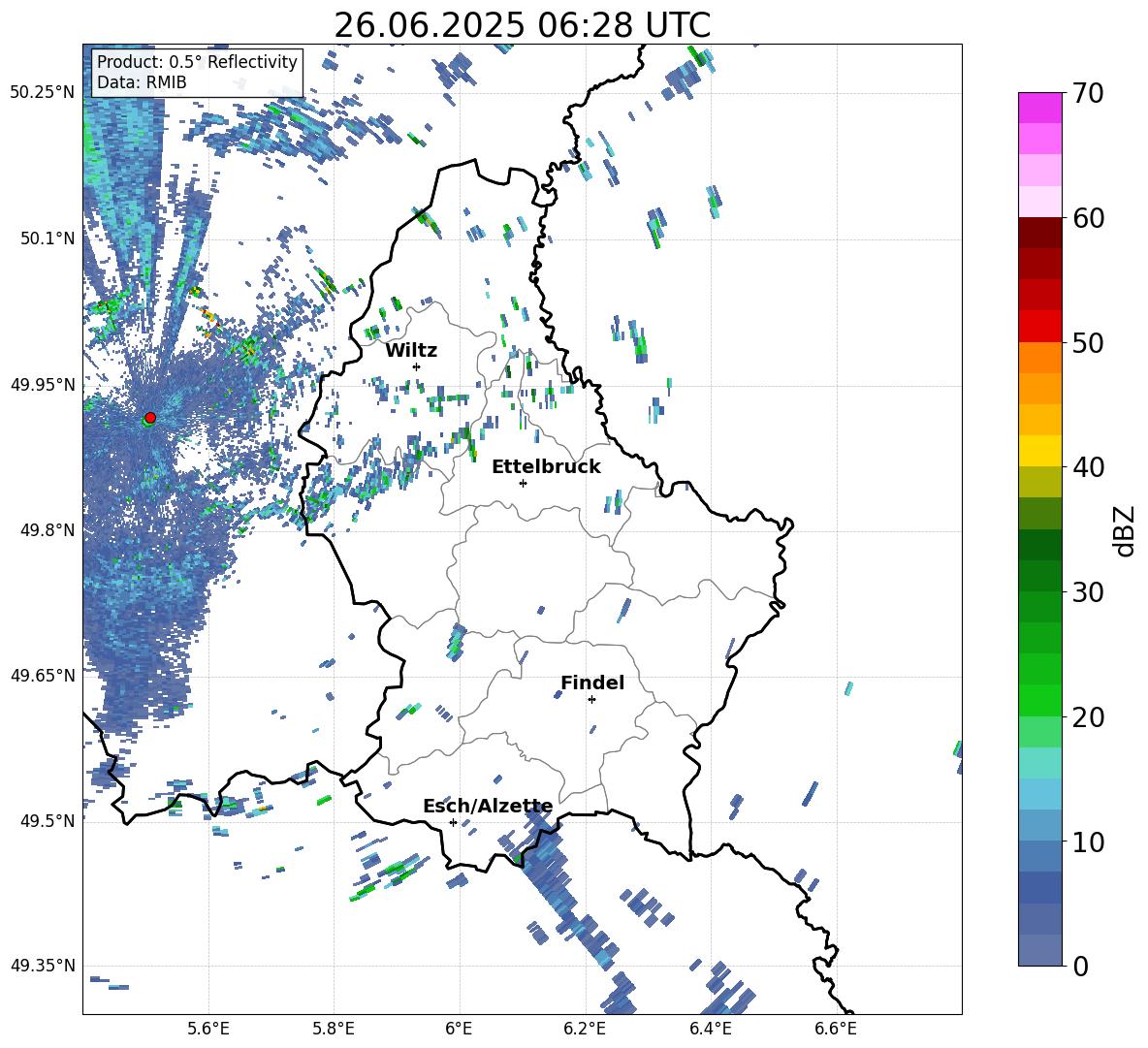Click the colorbar tick value 60
This screenshot has width=1148, height=1048.
(1088, 218)
